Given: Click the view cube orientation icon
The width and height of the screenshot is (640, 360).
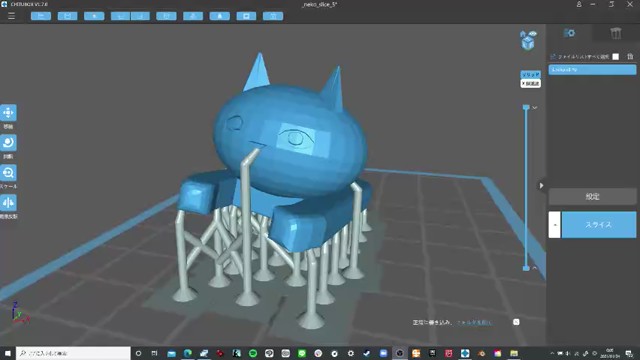Looking at the screenshot, I should tap(528, 40).
